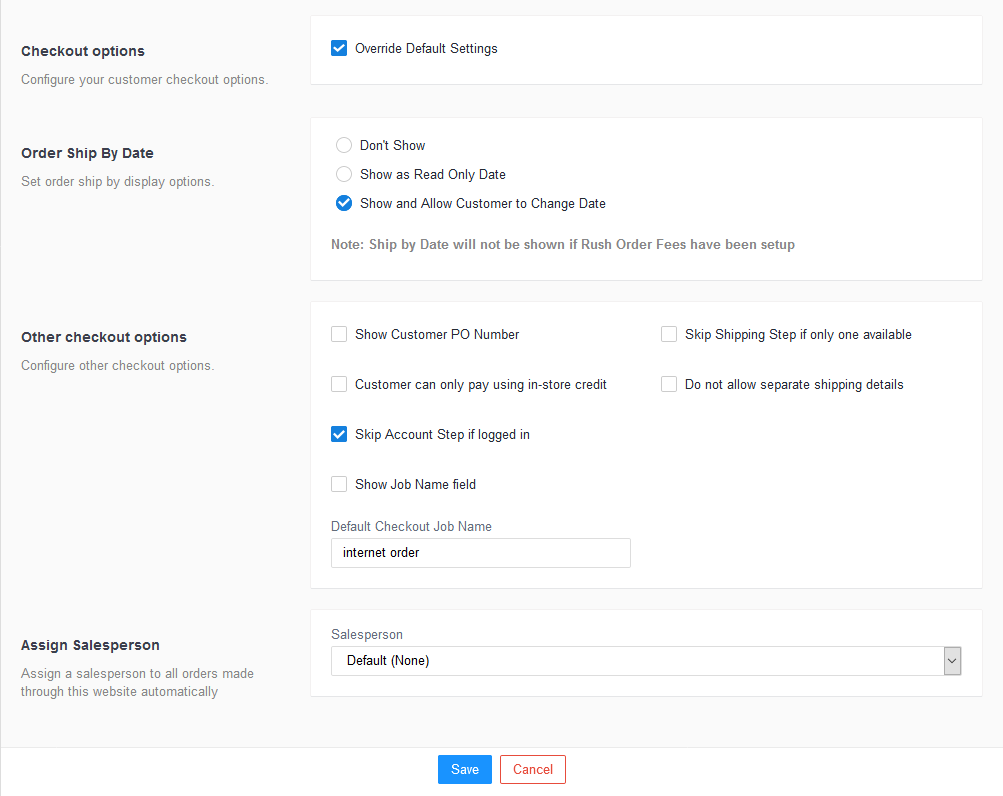This screenshot has width=1003, height=796.
Task: Save the checkout settings
Action: click(464, 769)
